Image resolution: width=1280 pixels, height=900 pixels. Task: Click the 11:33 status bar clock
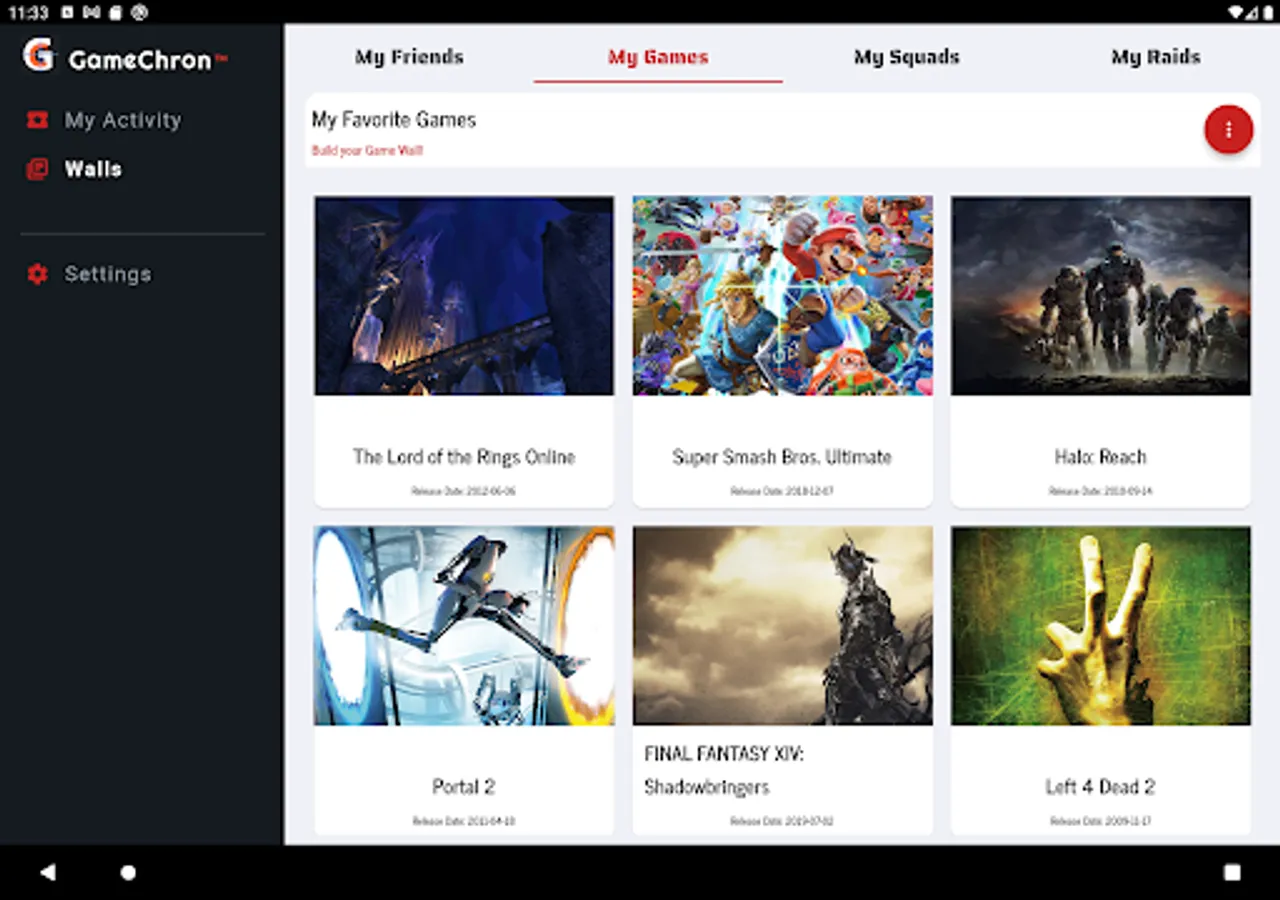(28, 12)
